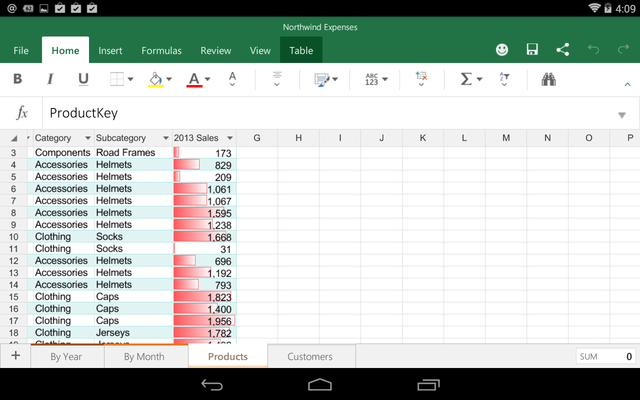Open insert and delete cells options
This screenshot has height=400, width=640.
pos(421,79)
